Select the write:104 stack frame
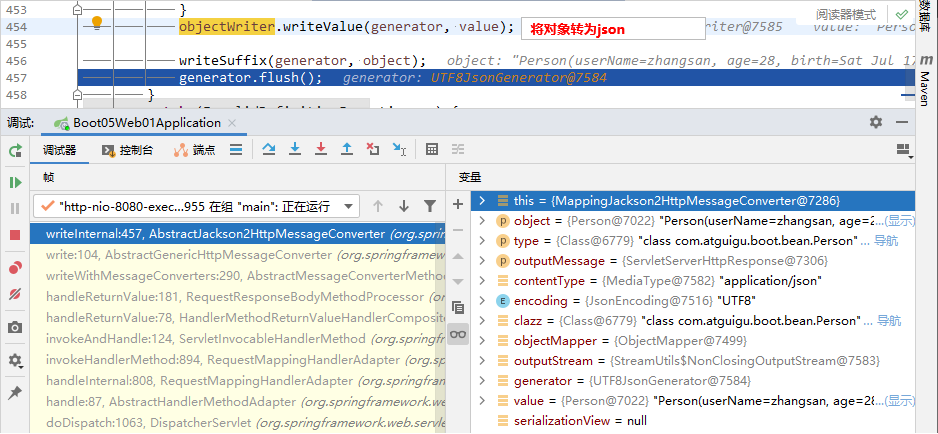938x434 pixels. (237, 255)
